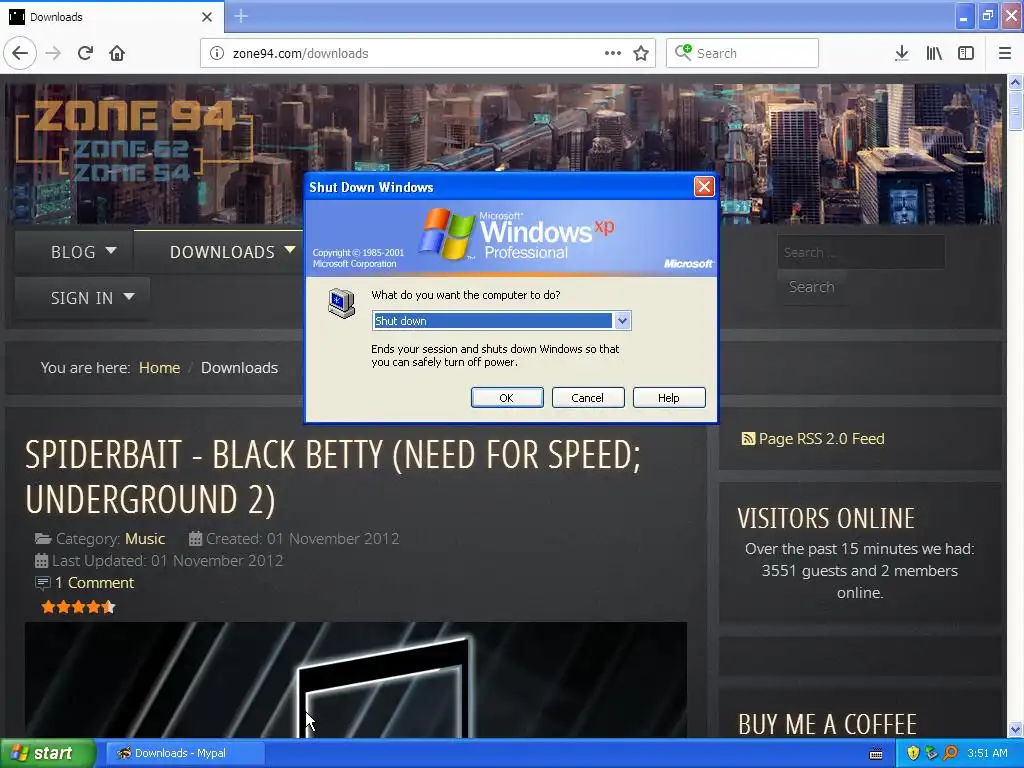The image size is (1024, 768).
Task: Open the Shut down action dropdown
Action: (622, 321)
